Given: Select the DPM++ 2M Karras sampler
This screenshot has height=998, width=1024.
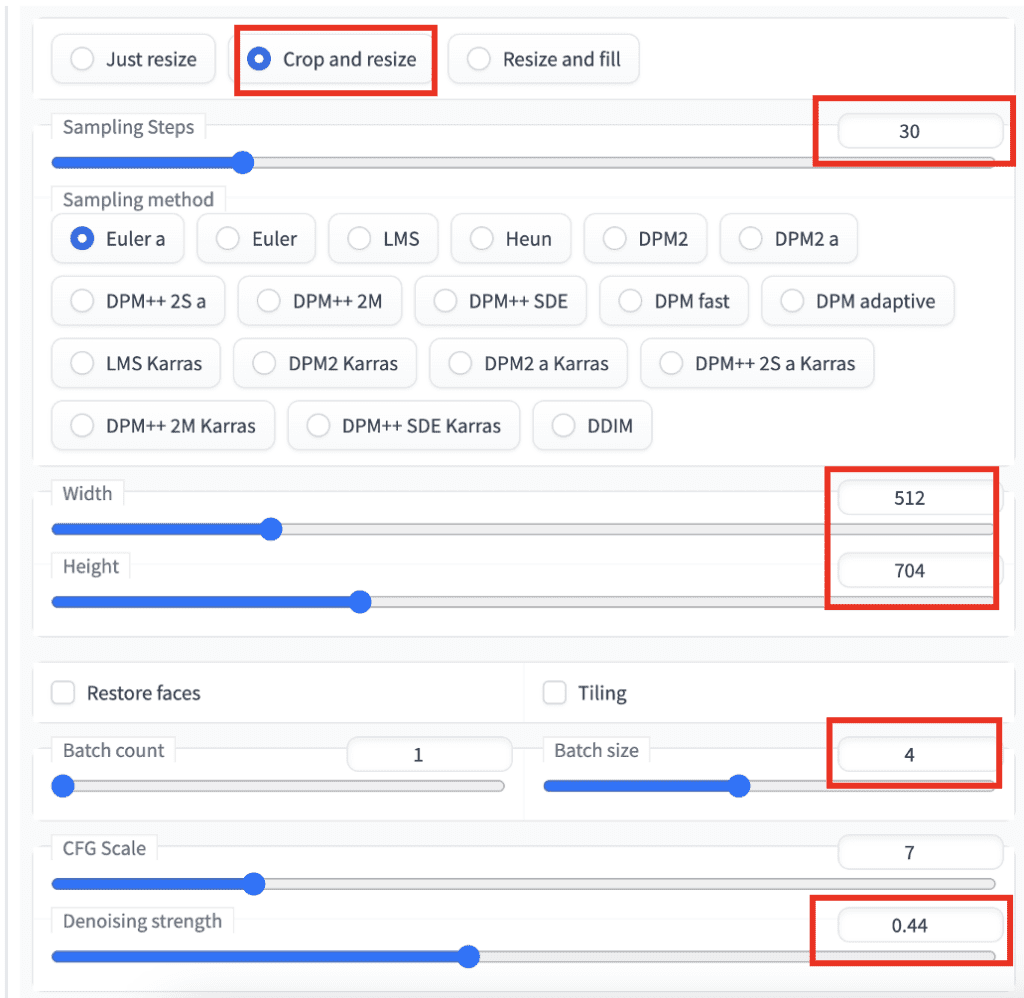Looking at the screenshot, I should [x=163, y=425].
